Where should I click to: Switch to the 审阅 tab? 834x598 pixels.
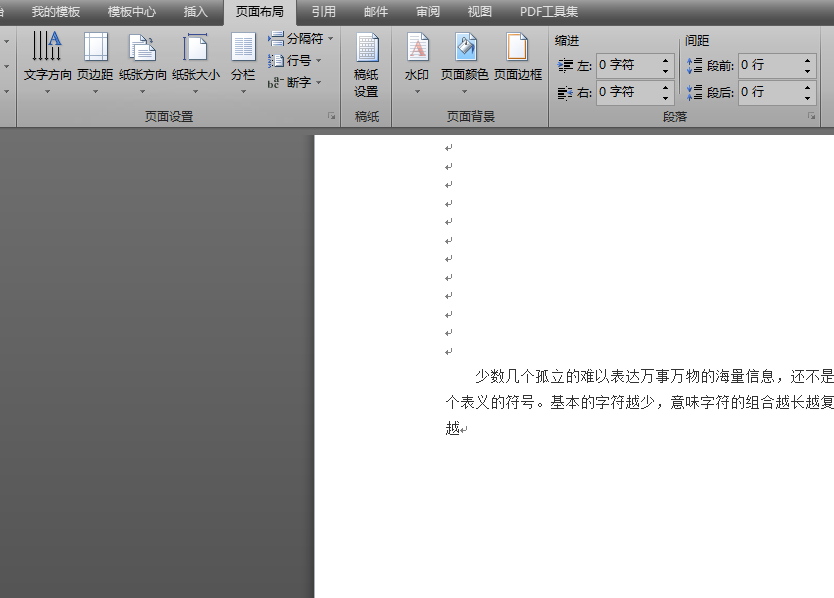click(x=428, y=12)
